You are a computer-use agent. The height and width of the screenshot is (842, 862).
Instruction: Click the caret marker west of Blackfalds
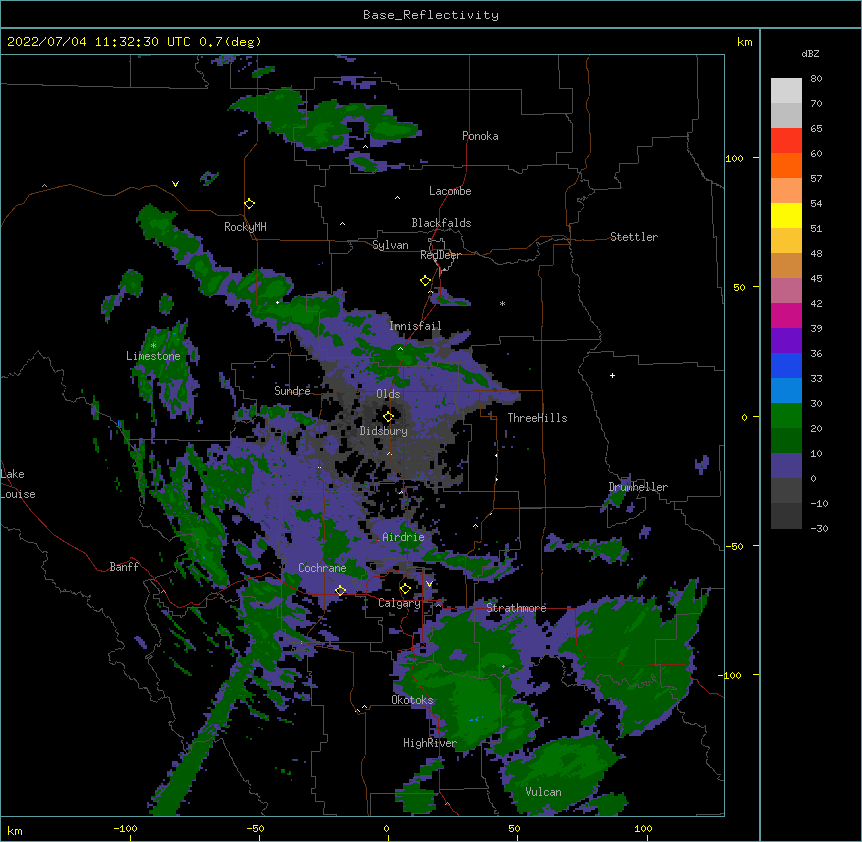[x=342, y=224]
